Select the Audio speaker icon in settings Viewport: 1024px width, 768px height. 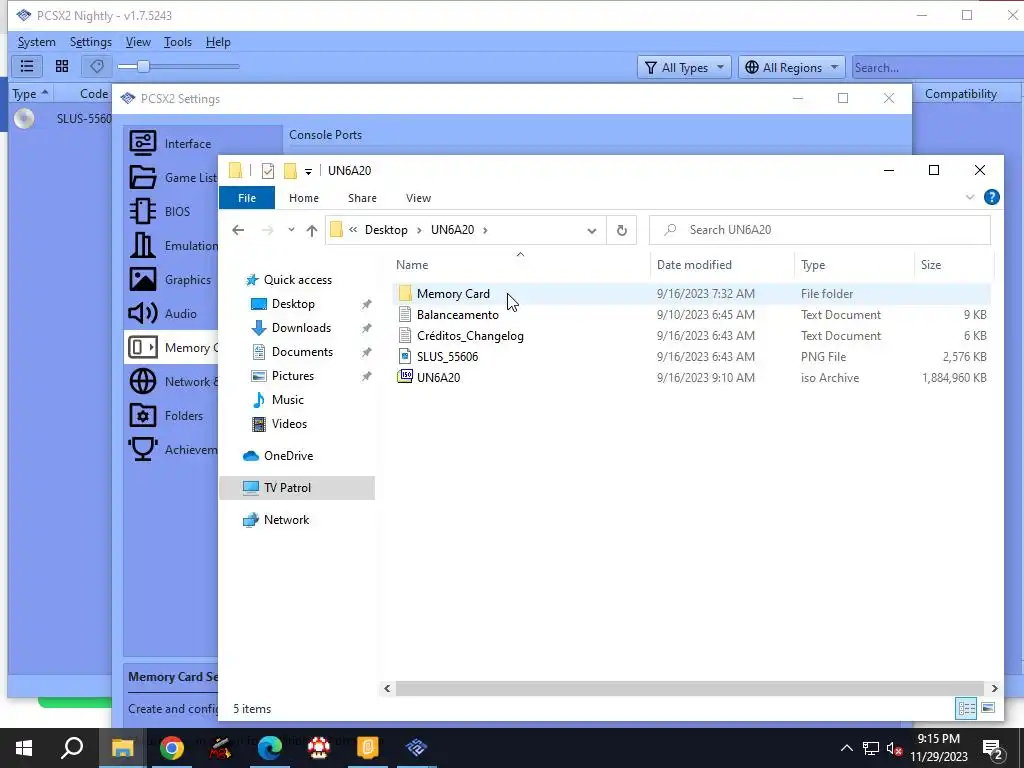pos(142,313)
